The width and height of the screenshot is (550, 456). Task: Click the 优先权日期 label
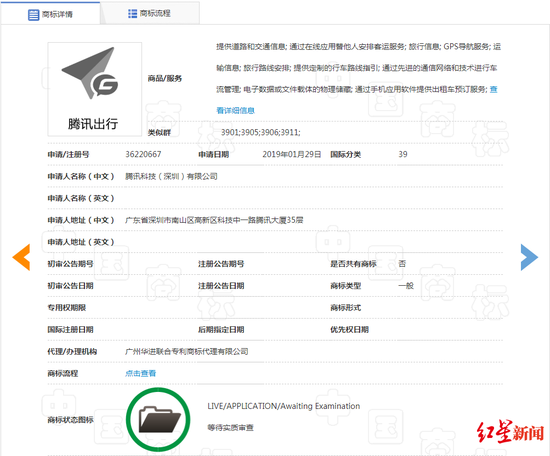(349, 329)
